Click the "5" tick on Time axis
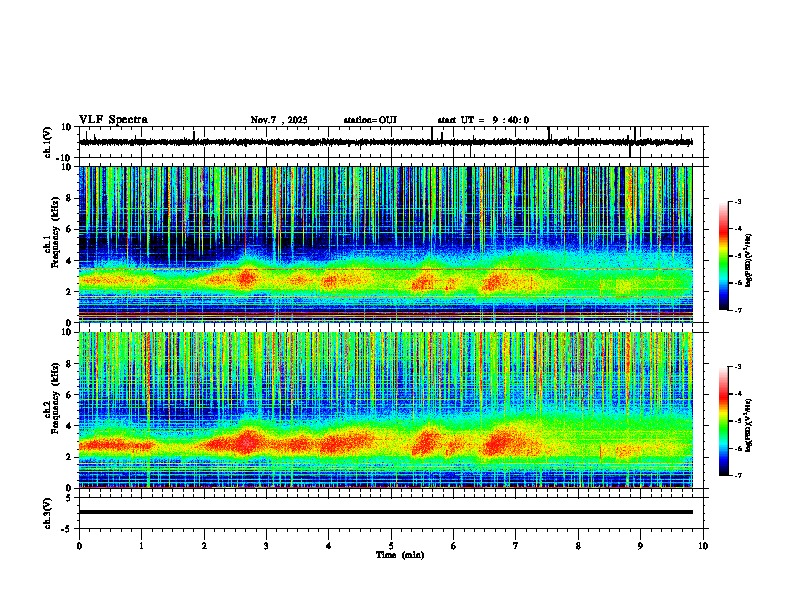The width and height of the screenshot is (792, 612). point(391,546)
